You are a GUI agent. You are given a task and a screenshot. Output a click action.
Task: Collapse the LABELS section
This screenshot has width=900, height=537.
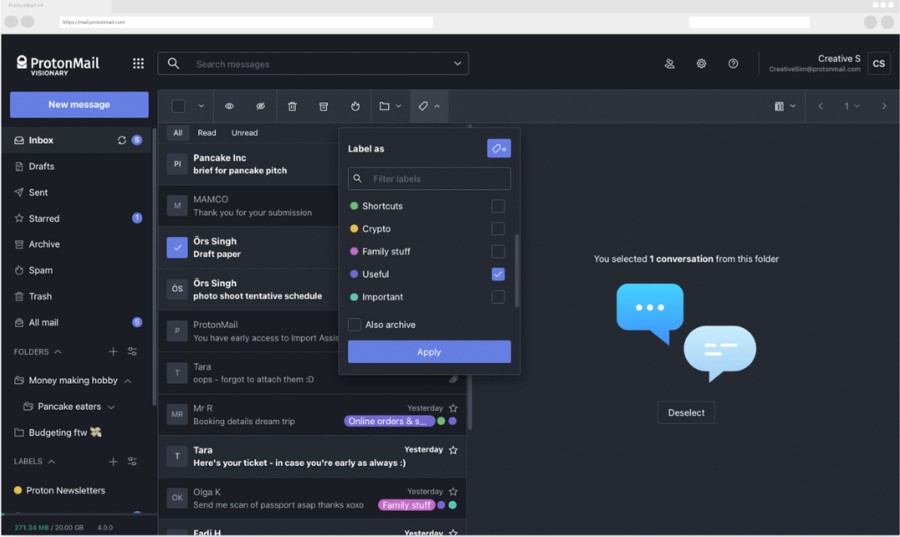(x=51, y=461)
